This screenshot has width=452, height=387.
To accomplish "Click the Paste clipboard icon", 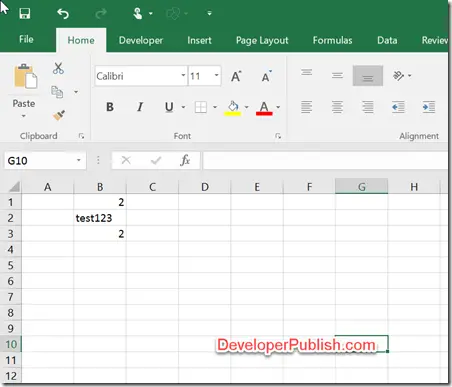I will tap(25, 76).
